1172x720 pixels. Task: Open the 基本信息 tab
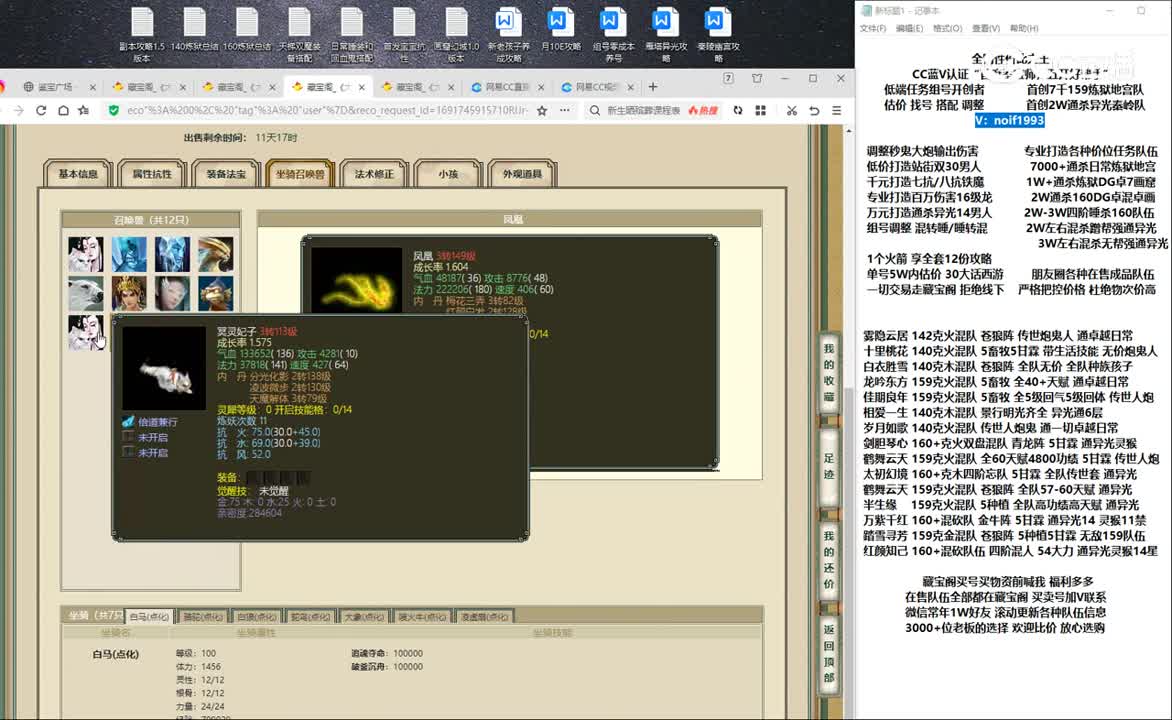pyautogui.click(x=78, y=173)
